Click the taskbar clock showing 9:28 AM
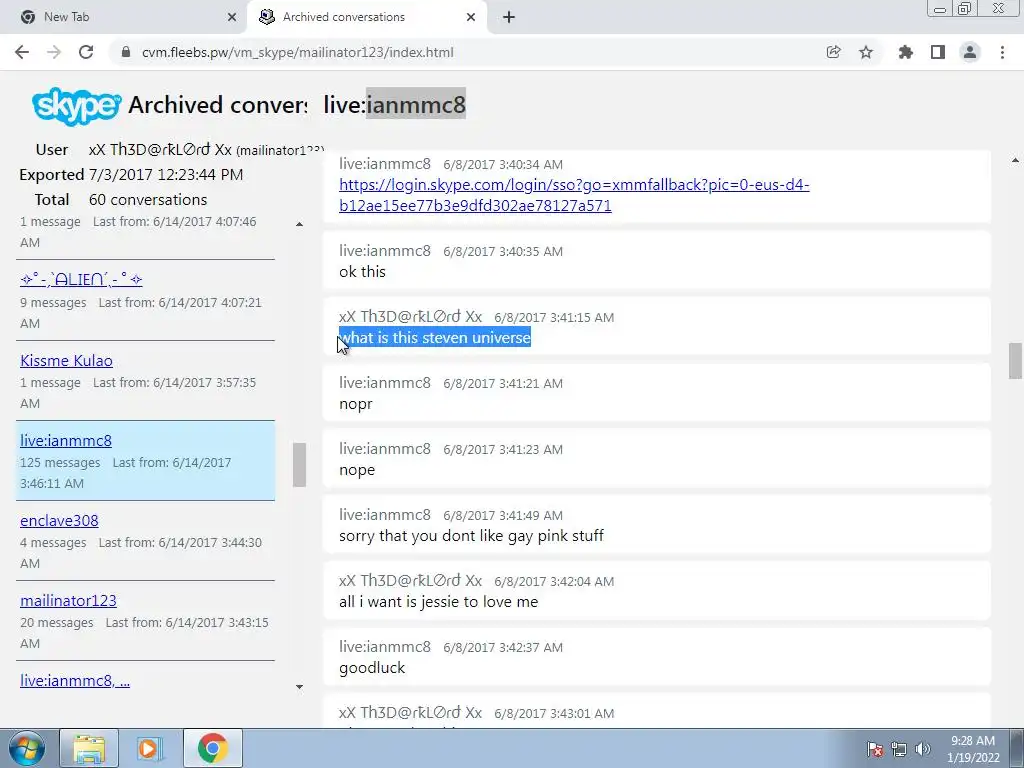The height and width of the screenshot is (768, 1024). [x=973, y=749]
